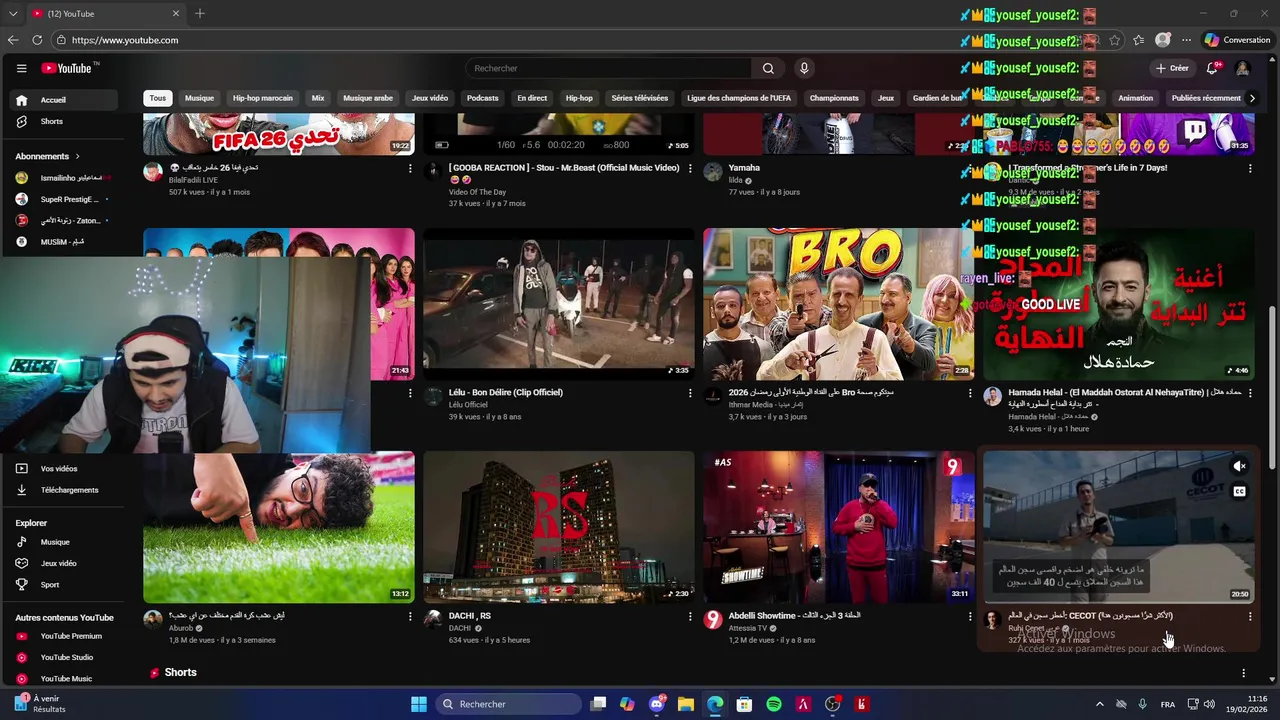This screenshot has width=1280, height=720.
Task: Open Spotify from the taskbar
Action: click(x=773, y=704)
